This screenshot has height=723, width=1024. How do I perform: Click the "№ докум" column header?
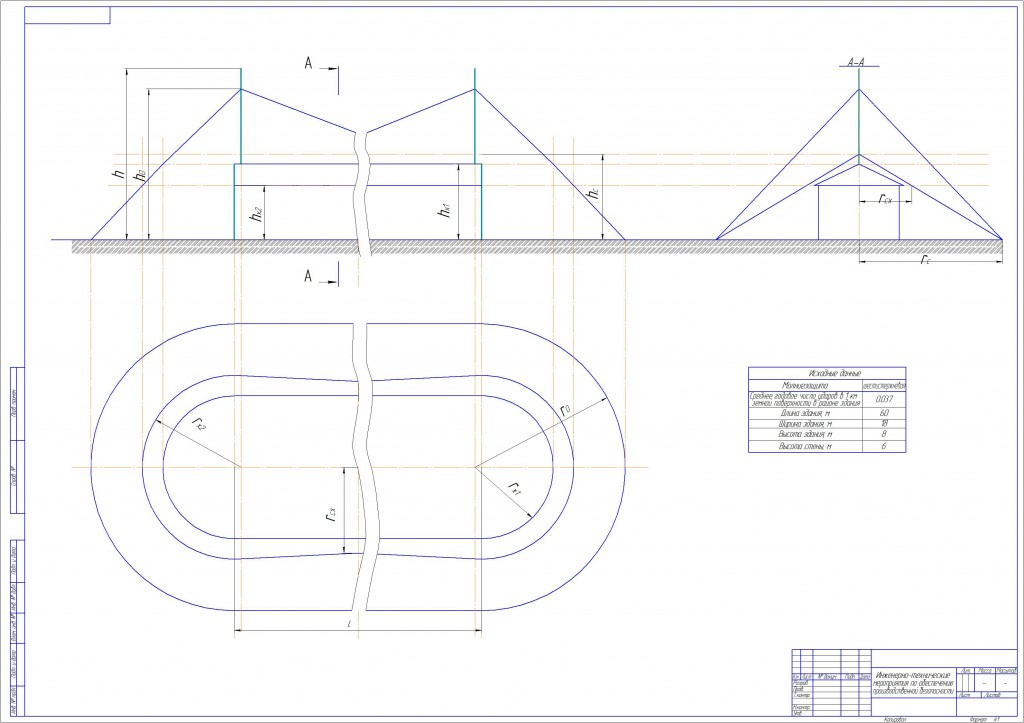pyautogui.click(x=827, y=677)
